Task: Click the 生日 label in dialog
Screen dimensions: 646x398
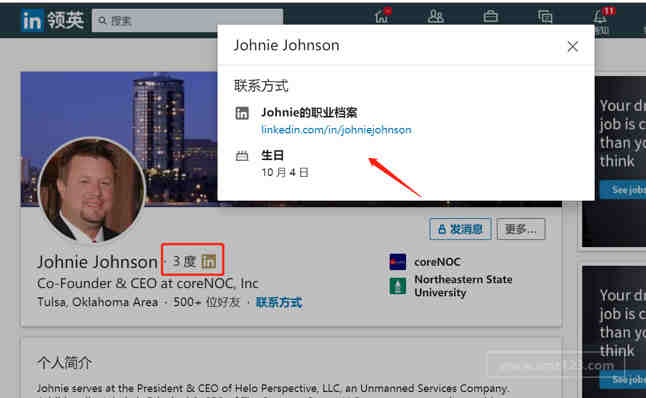Action: point(272,155)
